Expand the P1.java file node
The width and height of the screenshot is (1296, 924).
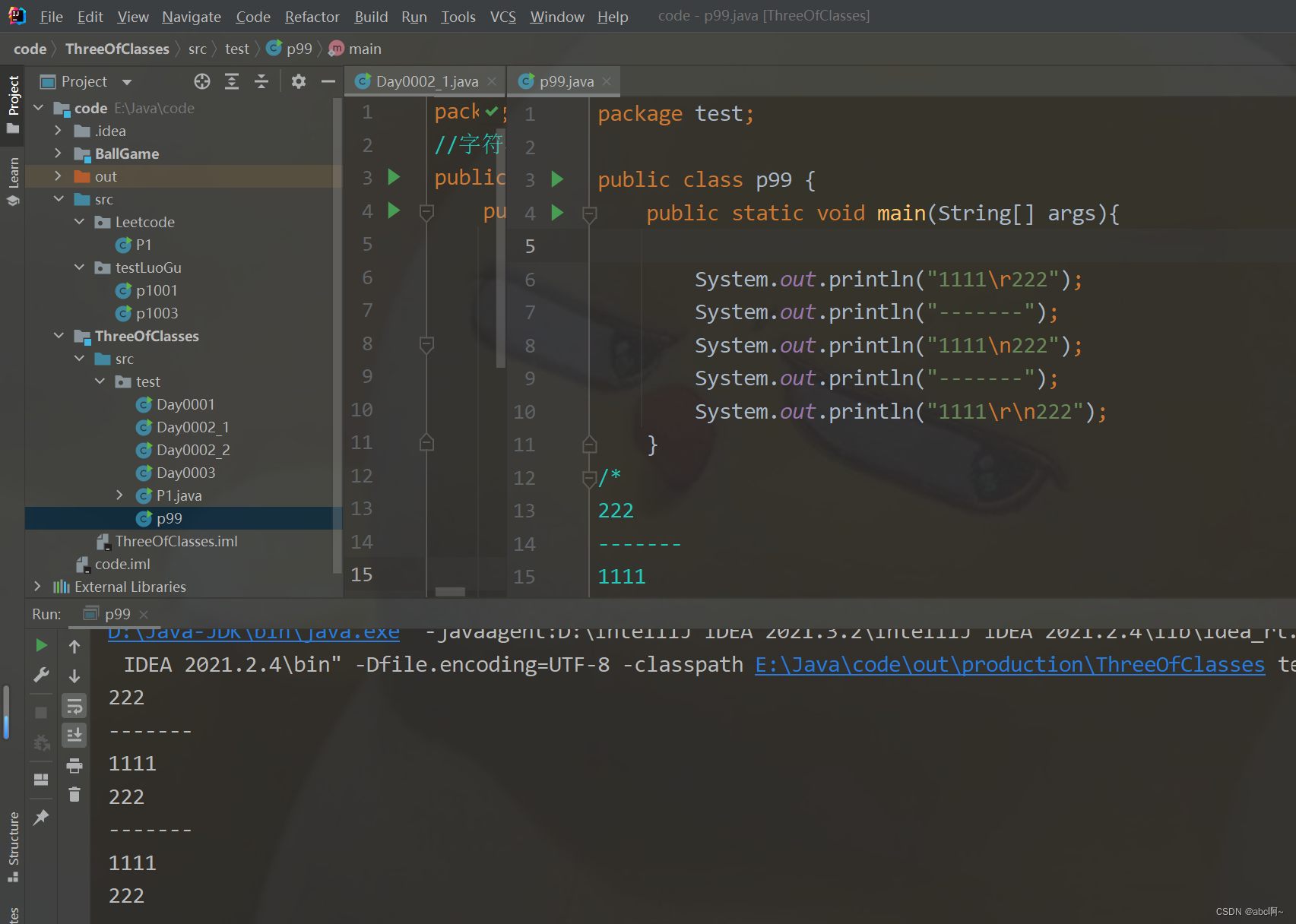(120, 495)
